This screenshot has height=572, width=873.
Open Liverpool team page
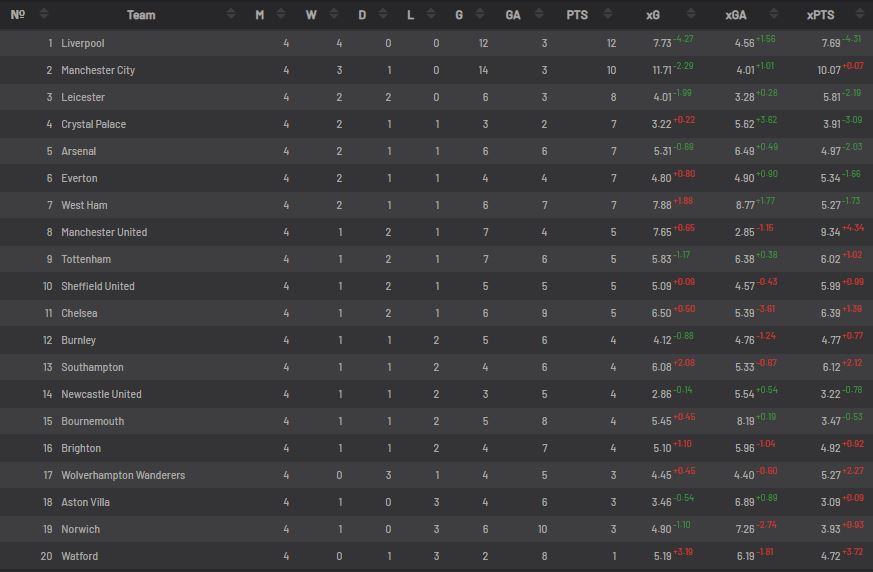pyautogui.click(x=82, y=43)
